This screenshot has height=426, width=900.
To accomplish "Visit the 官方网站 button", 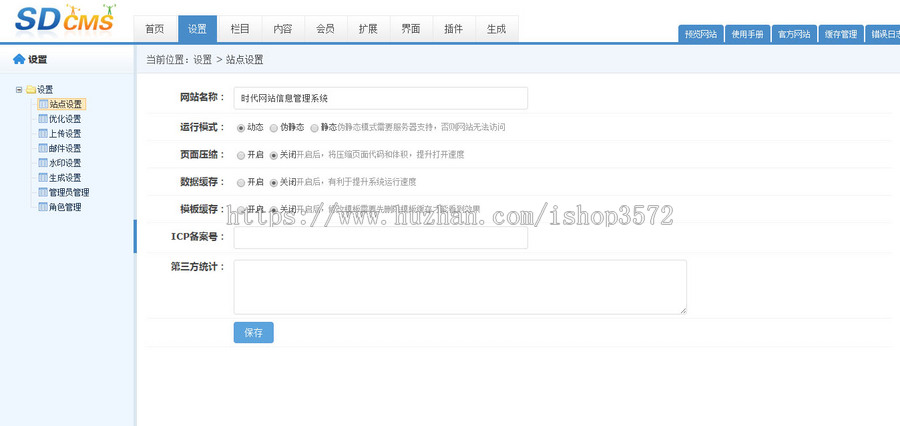I will (794, 34).
